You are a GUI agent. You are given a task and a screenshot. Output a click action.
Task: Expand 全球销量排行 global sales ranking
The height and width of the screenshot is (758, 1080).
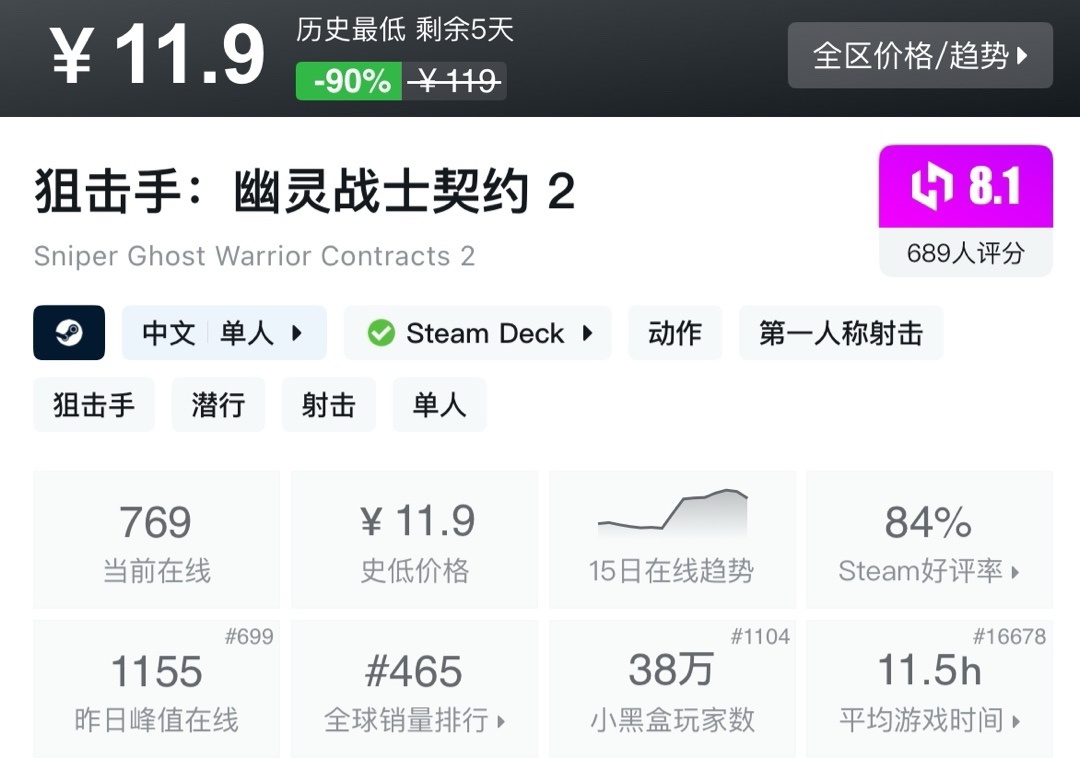(x=415, y=720)
